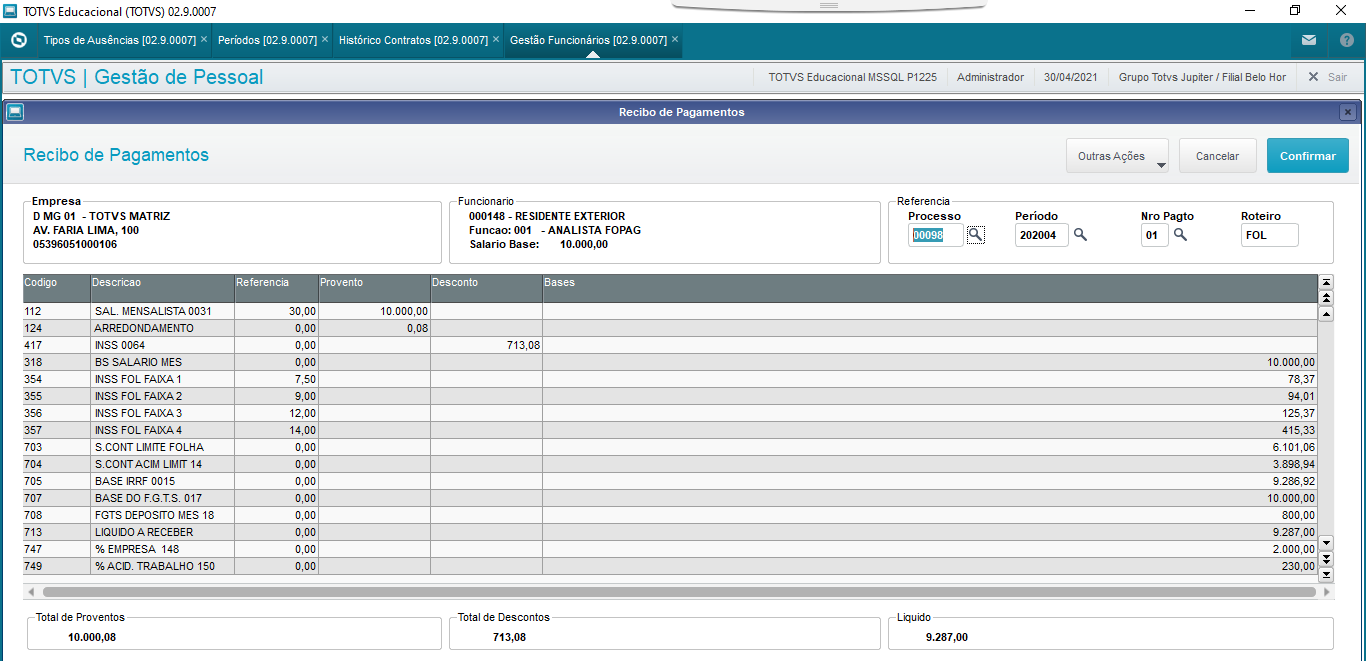
Task: Open the mail envelope icon in header
Action: [x=1309, y=41]
